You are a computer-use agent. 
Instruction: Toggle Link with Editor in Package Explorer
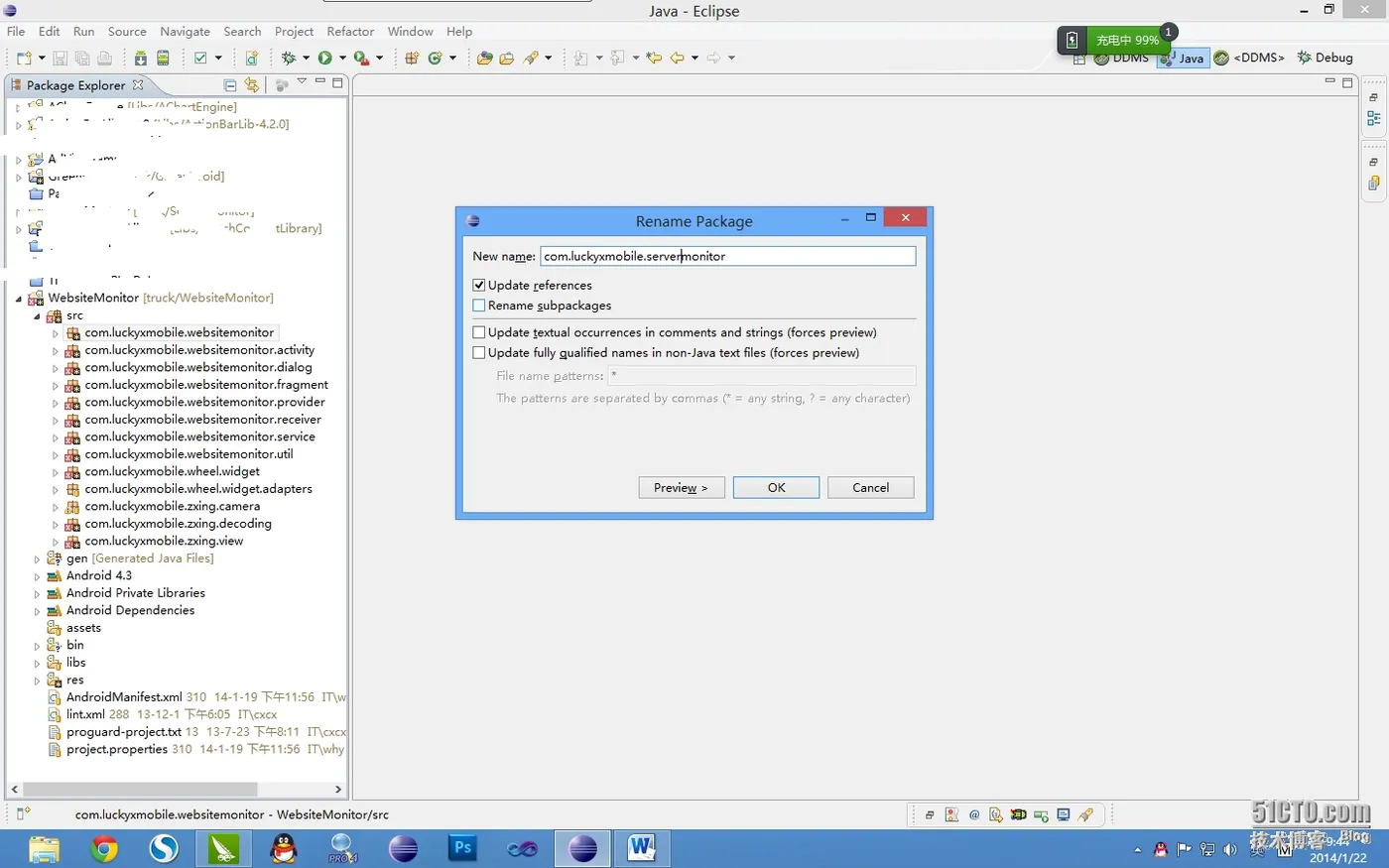pos(252,85)
